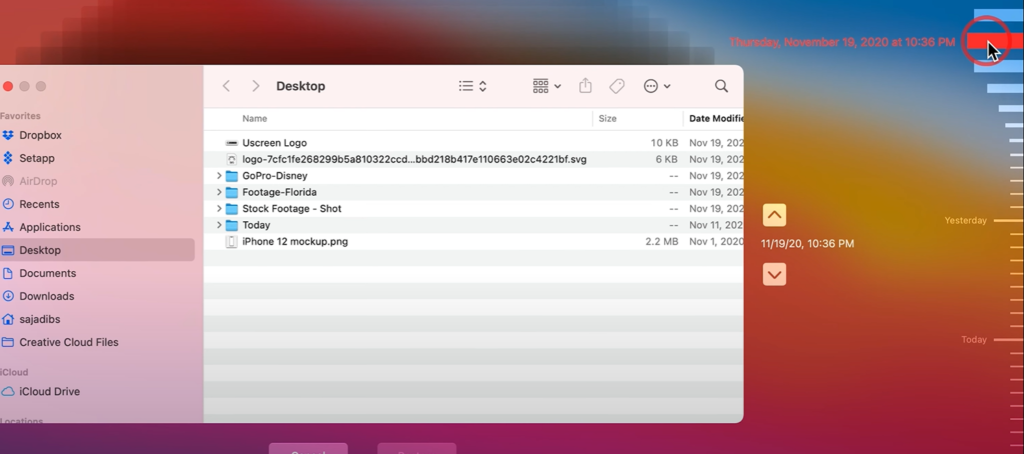Go back with the Finder back arrow
Image resolution: width=1024 pixels, height=454 pixels.
click(x=226, y=86)
